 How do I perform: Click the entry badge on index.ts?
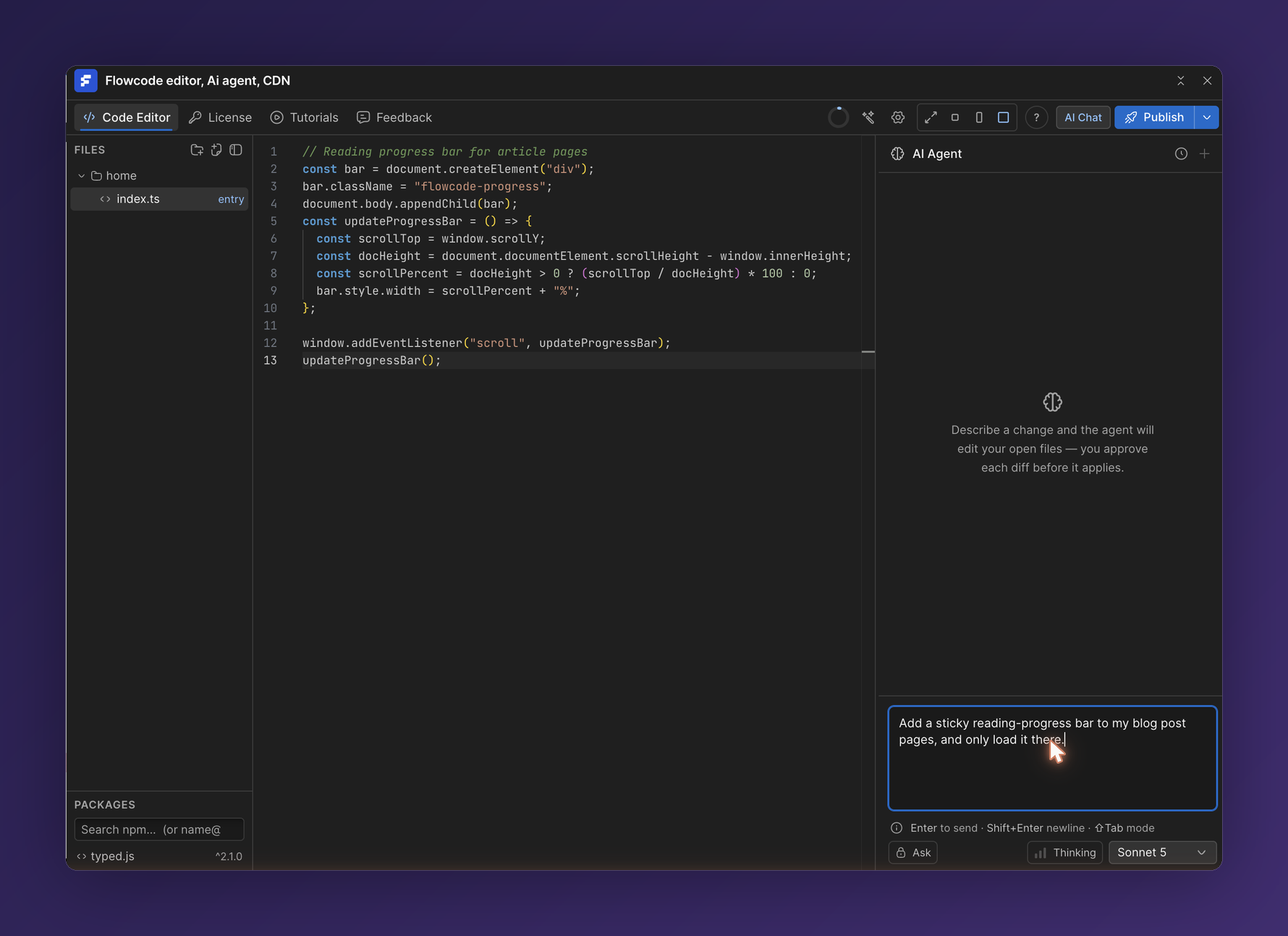pos(231,199)
